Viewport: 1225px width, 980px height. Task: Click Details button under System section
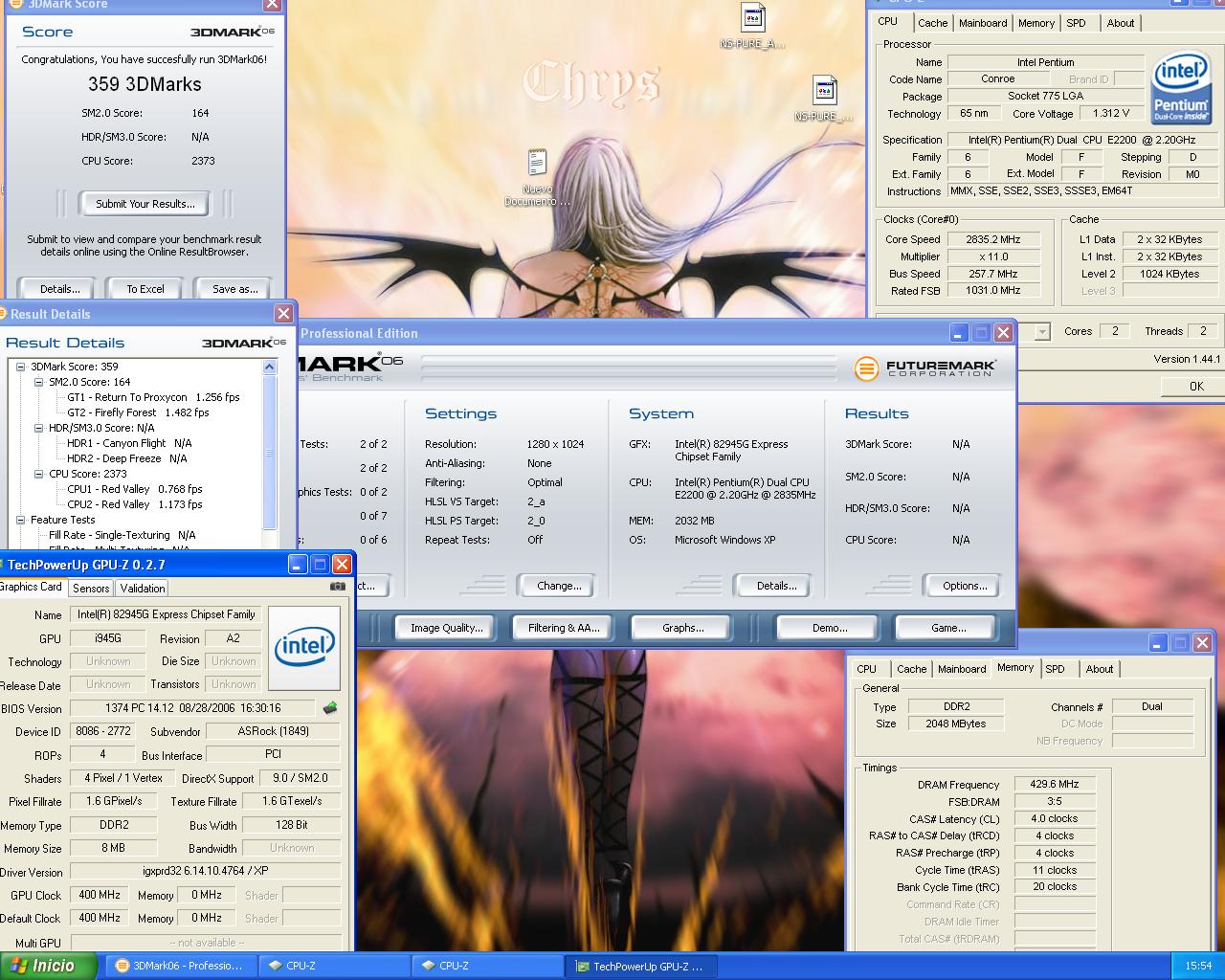pyautogui.click(x=776, y=586)
